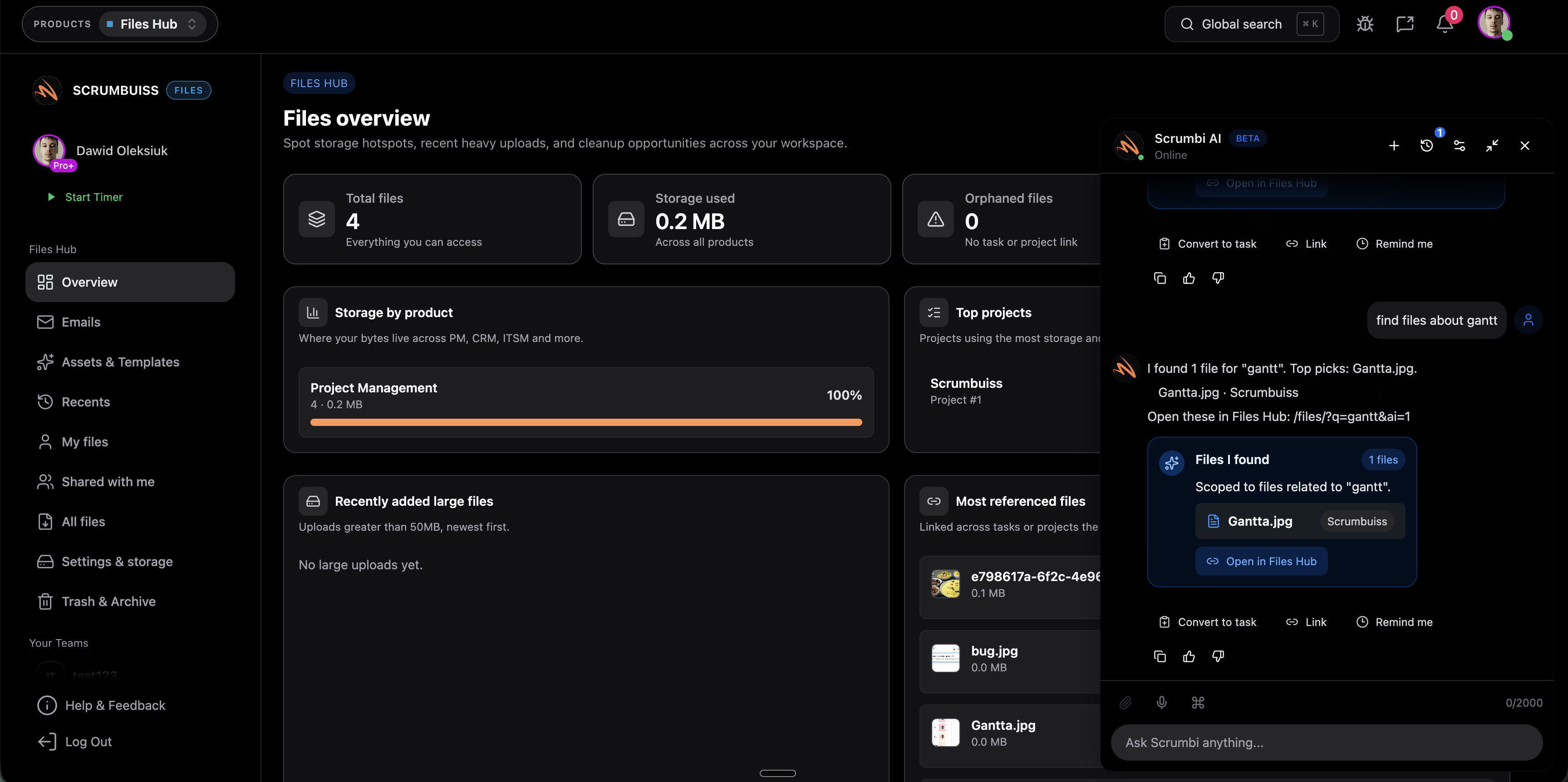The width and height of the screenshot is (1568, 782).
Task: Copy the AI response about Gantta.jpg
Action: point(1159,656)
